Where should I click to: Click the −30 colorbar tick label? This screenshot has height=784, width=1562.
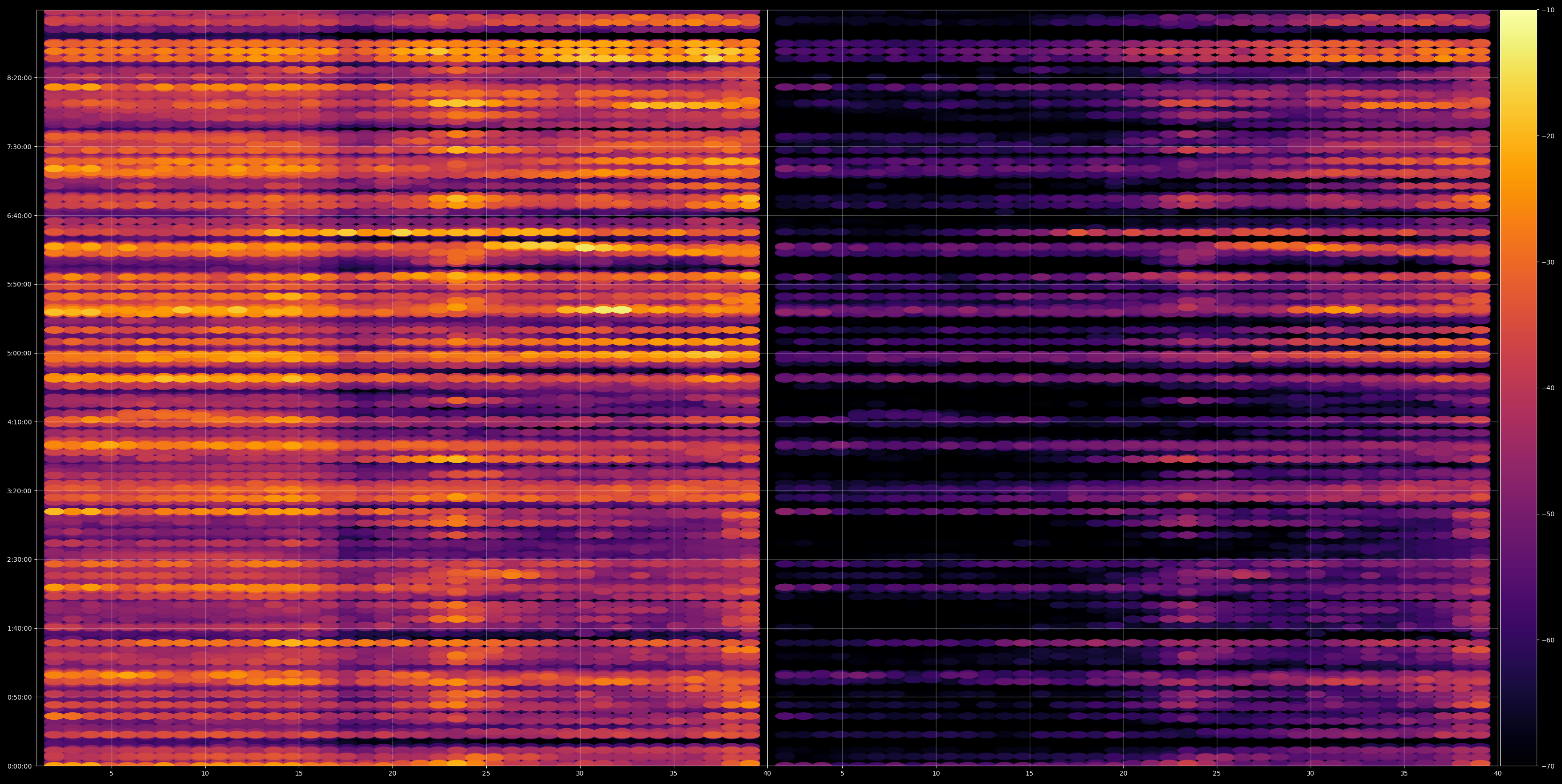1547,262
